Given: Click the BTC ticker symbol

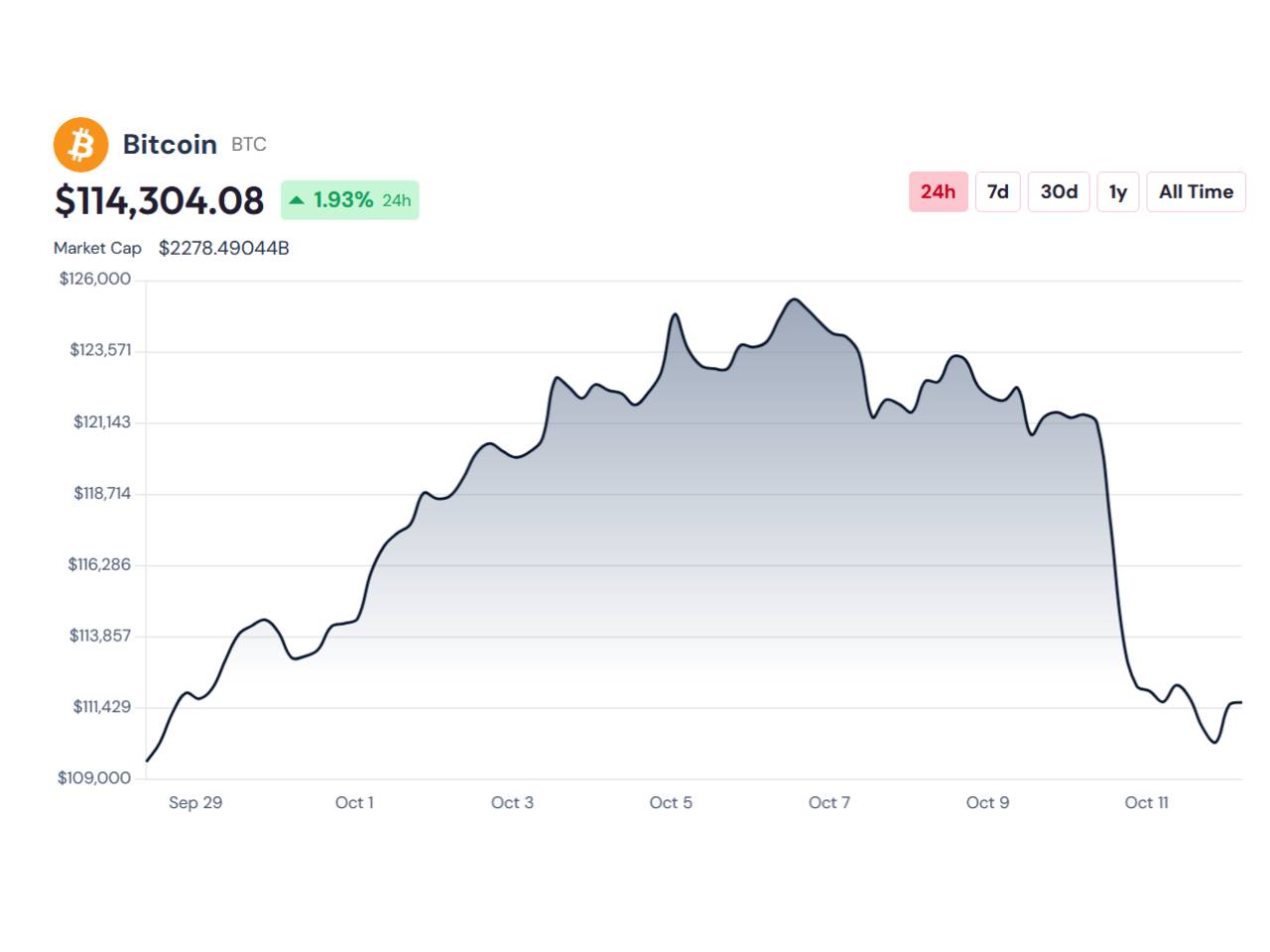Looking at the screenshot, I should 249,145.
